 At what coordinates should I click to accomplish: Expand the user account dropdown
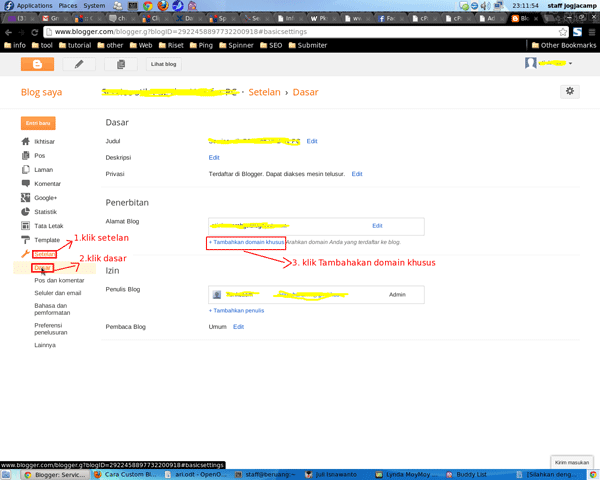(x=550, y=63)
